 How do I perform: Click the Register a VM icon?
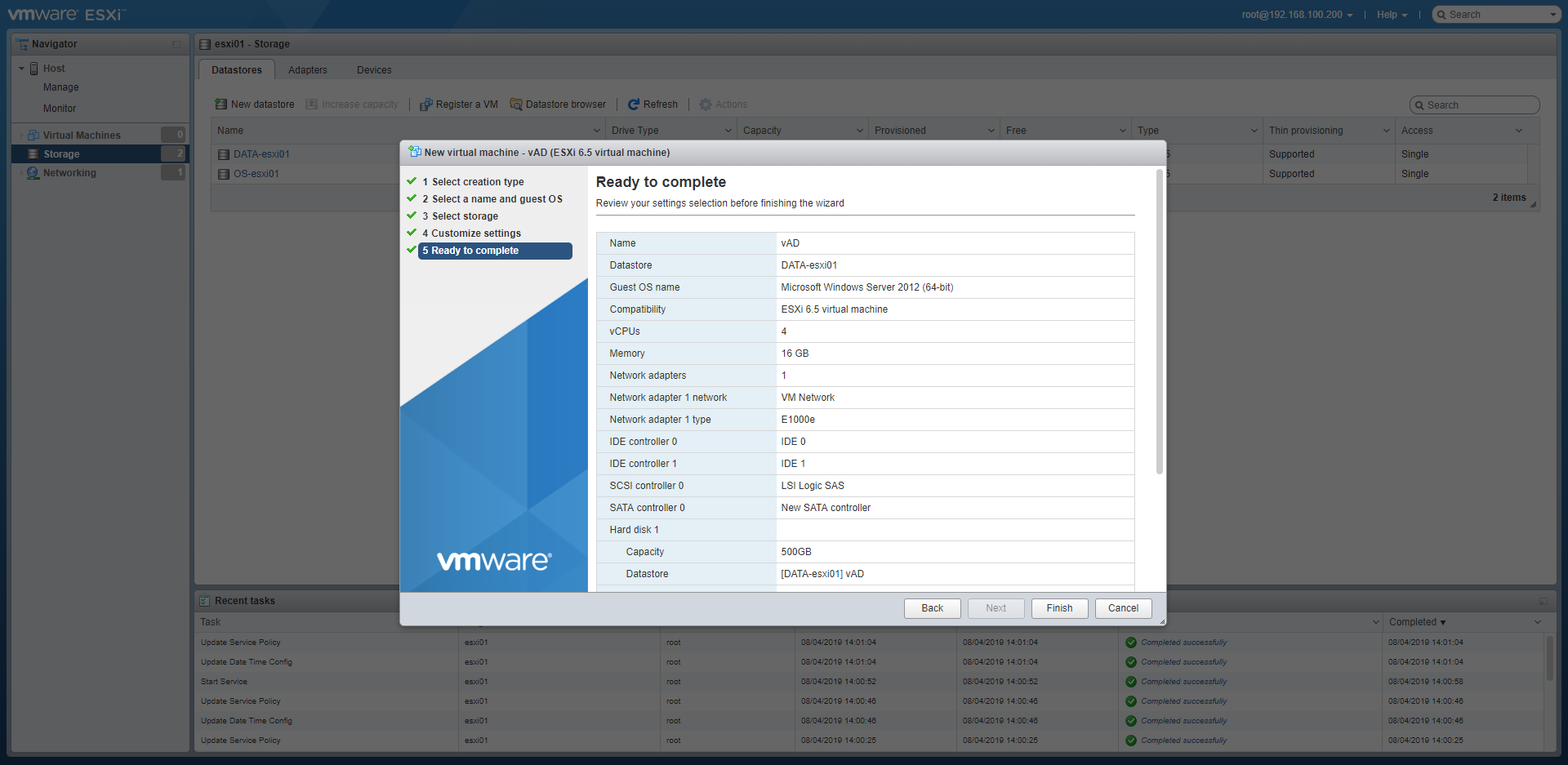click(x=425, y=105)
